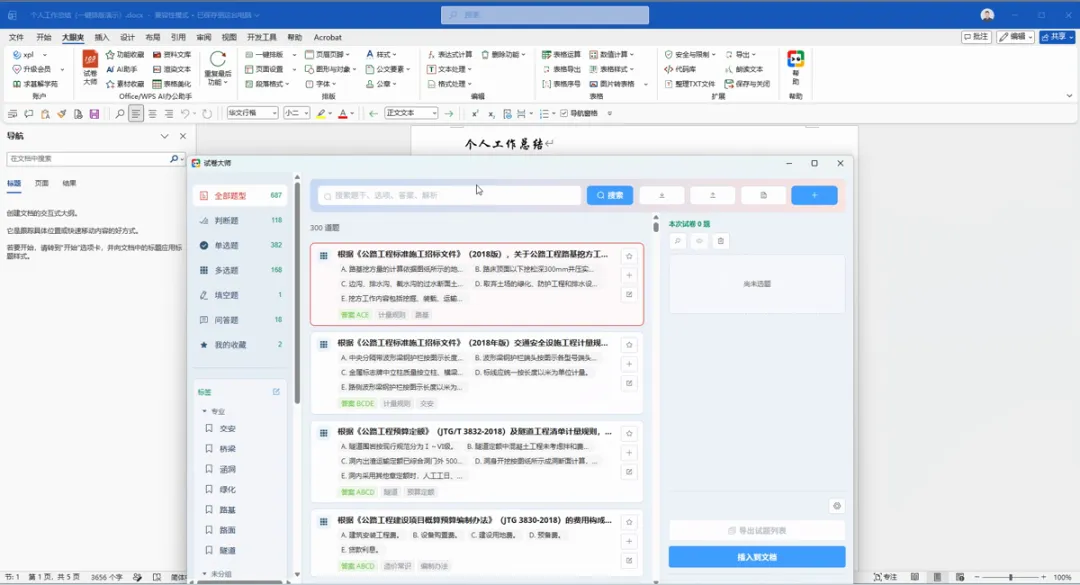Click the magnifier icon in quick toolbar
This screenshot has height=585, width=1080.
(120, 114)
